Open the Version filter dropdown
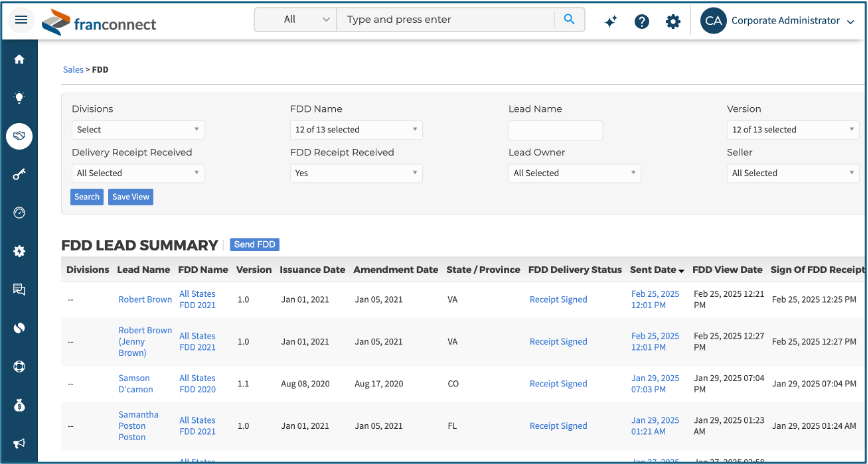This screenshot has height=464, width=868. [x=793, y=130]
